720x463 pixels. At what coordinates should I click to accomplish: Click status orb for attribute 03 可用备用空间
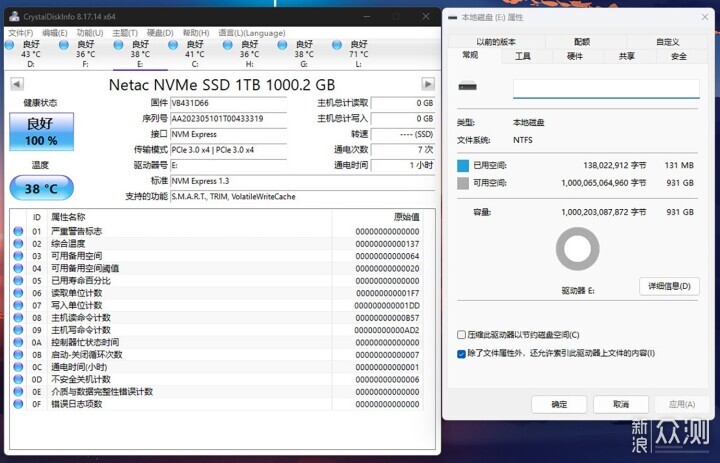18,256
